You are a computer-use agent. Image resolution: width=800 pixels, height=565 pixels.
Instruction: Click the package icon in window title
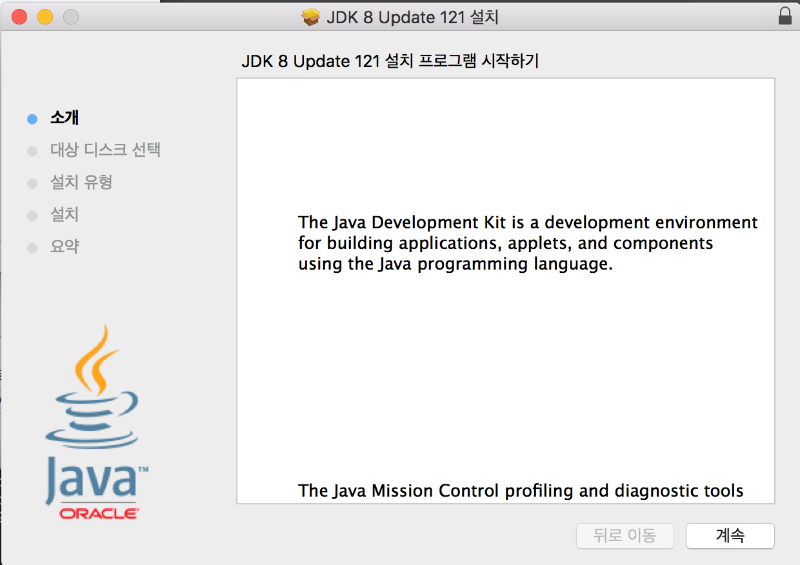point(310,17)
